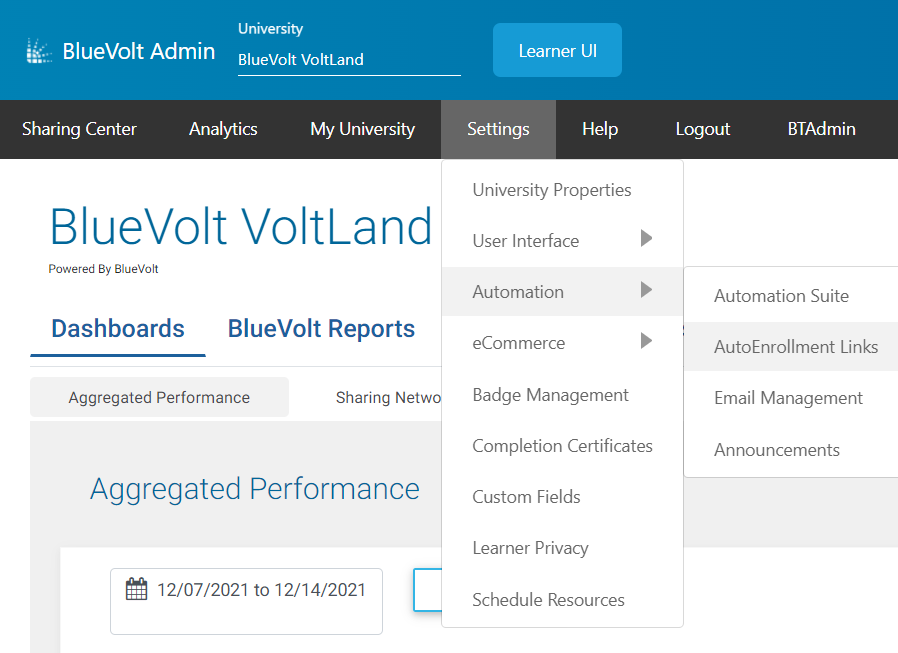The image size is (898, 653).
Task: Select Schedule Resources in Settings menu
Action: coord(562,599)
